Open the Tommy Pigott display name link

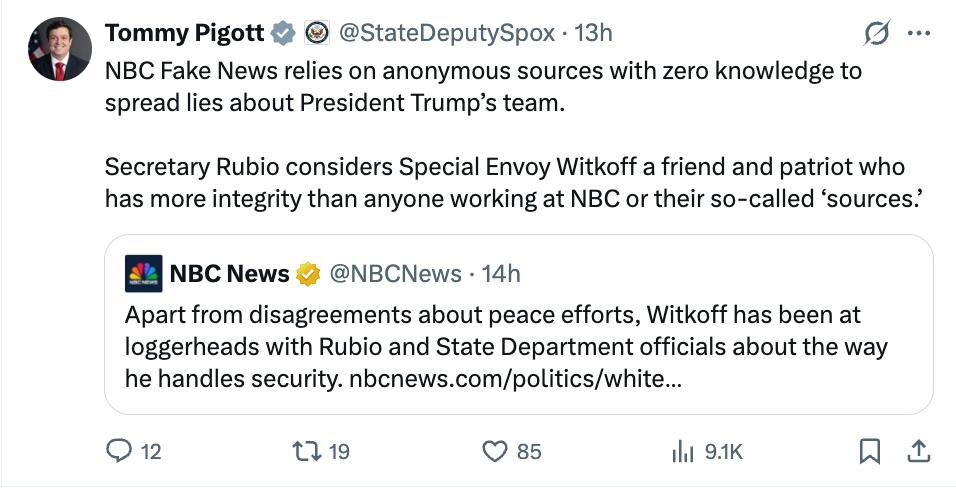click(184, 33)
